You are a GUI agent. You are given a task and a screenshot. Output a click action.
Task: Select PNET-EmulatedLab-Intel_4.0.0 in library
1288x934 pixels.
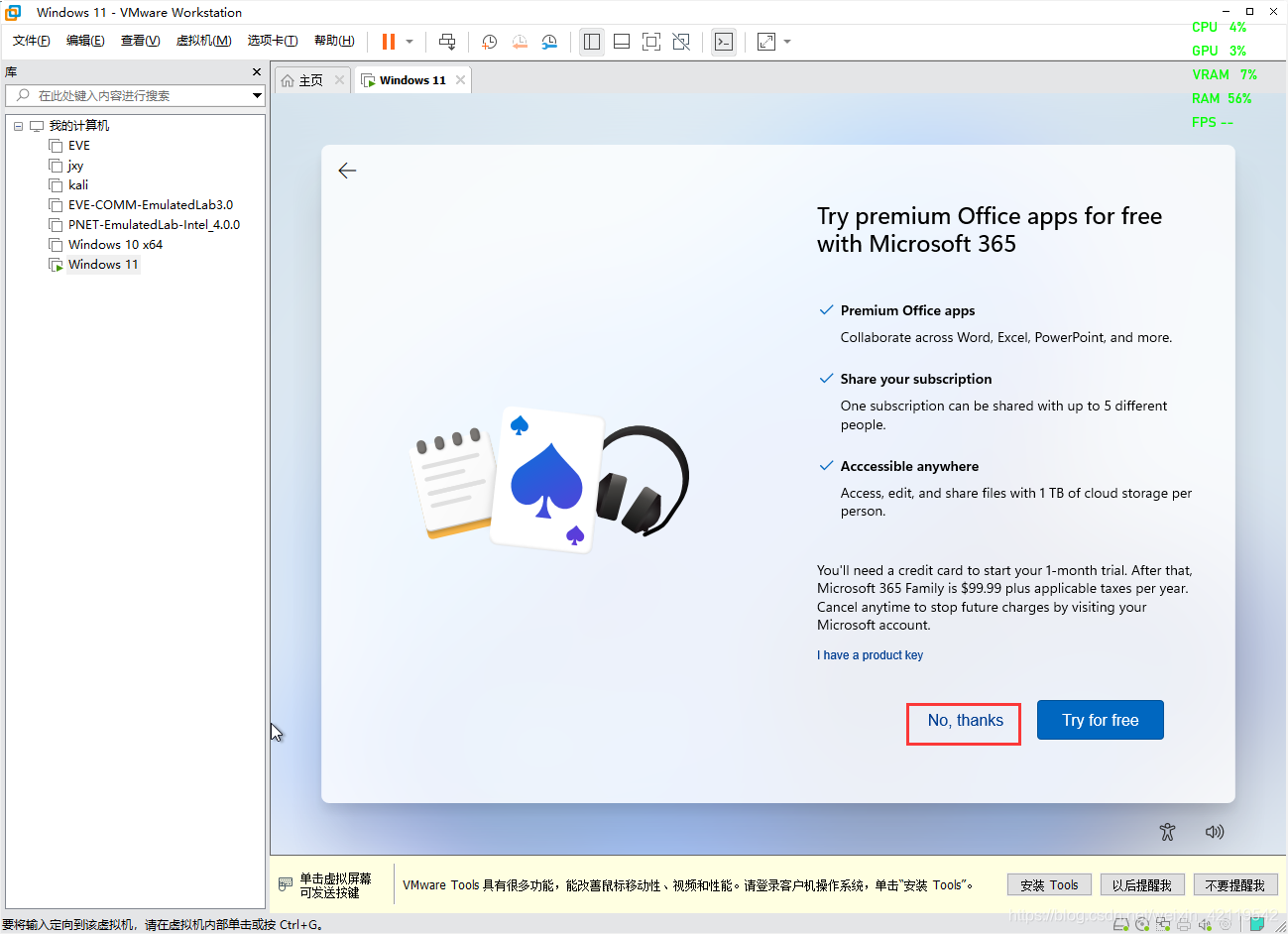click(154, 225)
